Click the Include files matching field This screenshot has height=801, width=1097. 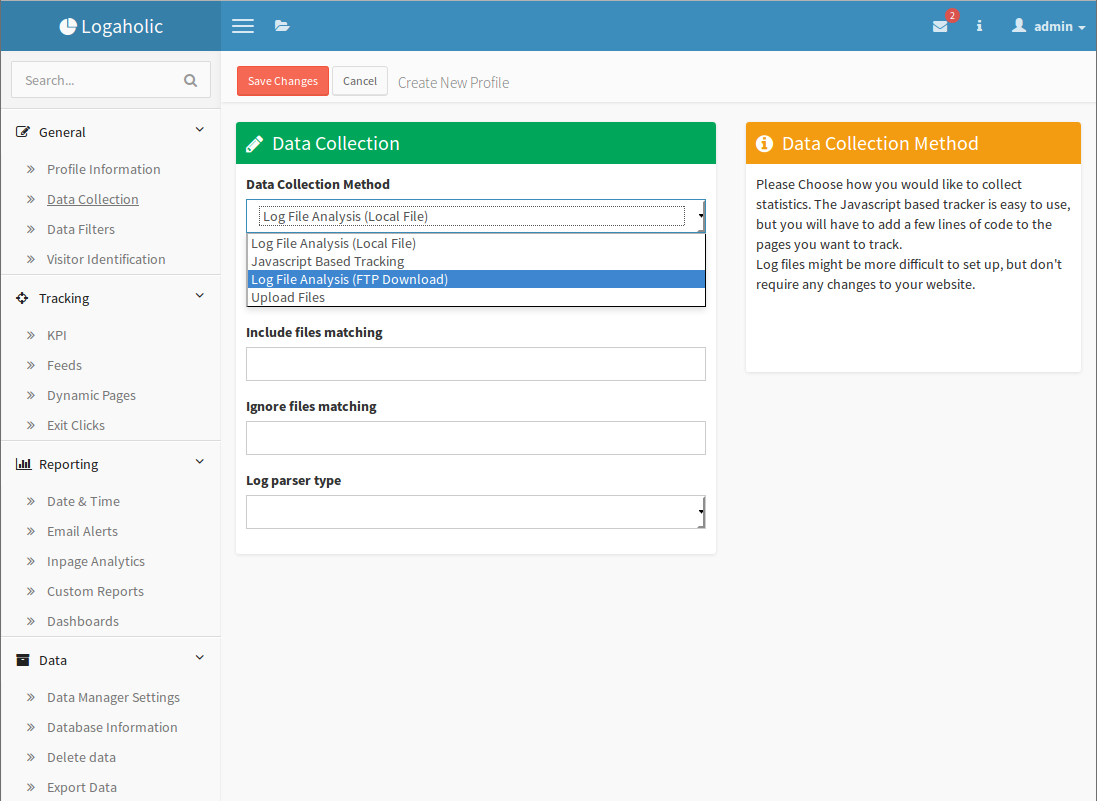476,364
